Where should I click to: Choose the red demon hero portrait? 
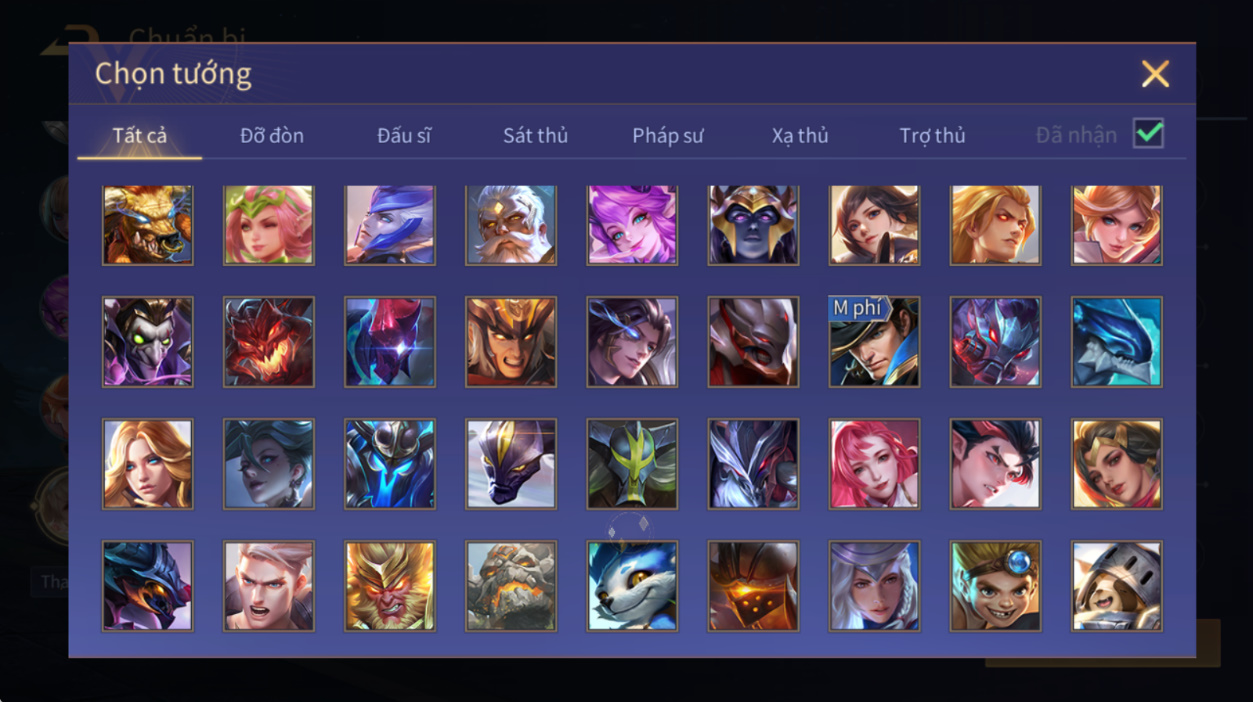(x=269, y=342)
